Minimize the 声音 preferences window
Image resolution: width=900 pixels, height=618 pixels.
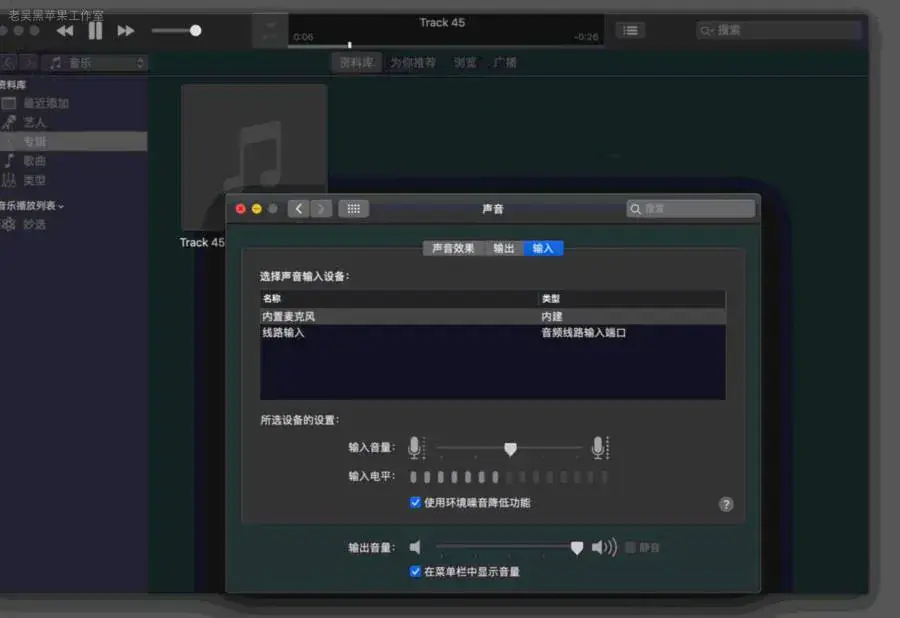pyautogui.click(x=257, y=209)
